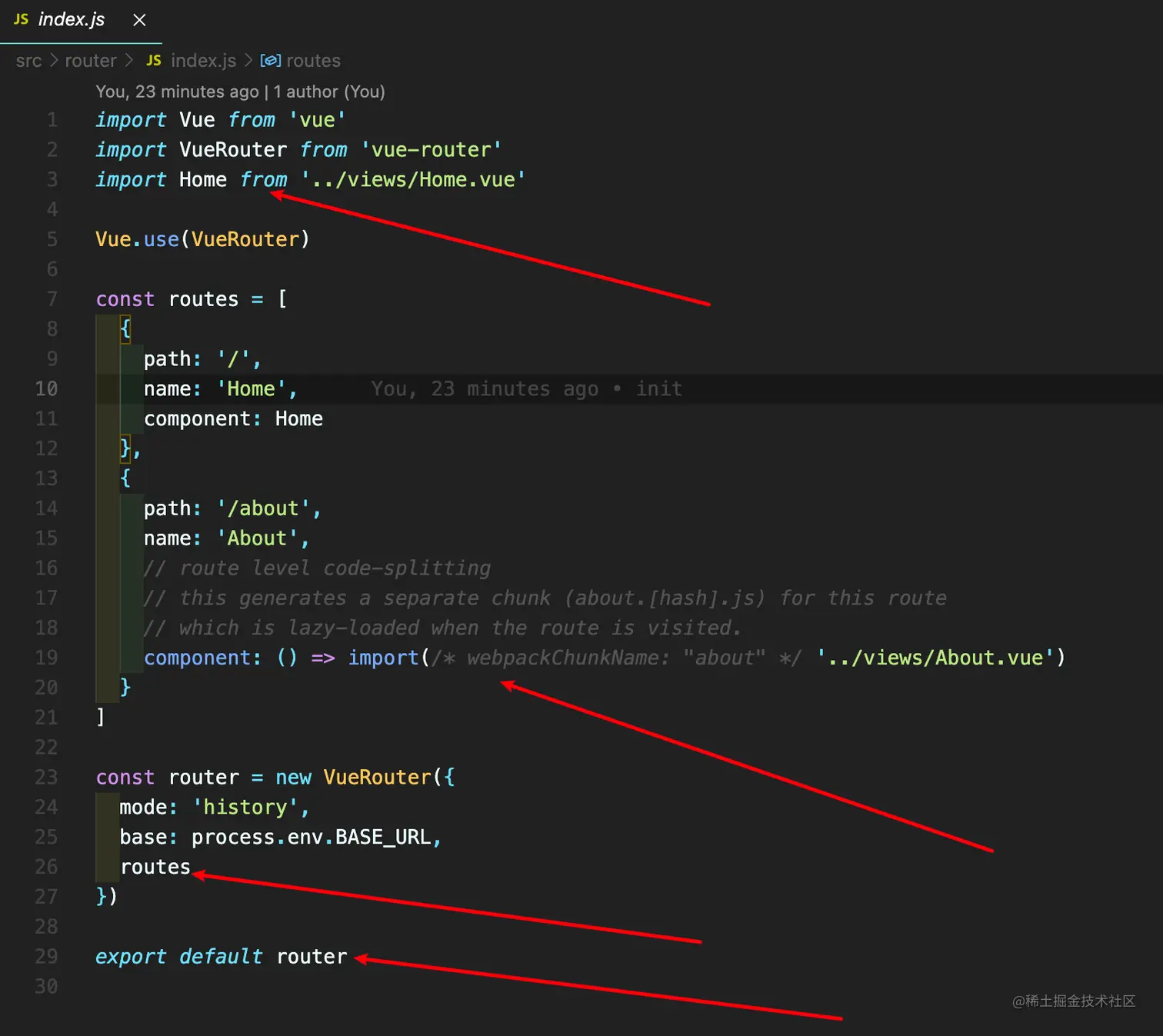The width and height of the screenshot is (1163, 1036).
Task: Click 'export default router' statement
Action: (221, 957)
